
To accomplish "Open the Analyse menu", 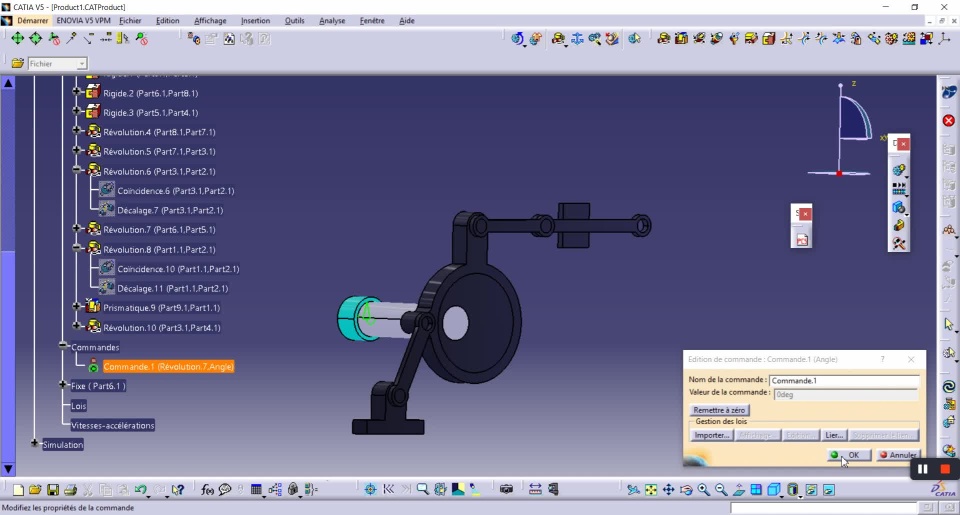I will click(332, 20).
